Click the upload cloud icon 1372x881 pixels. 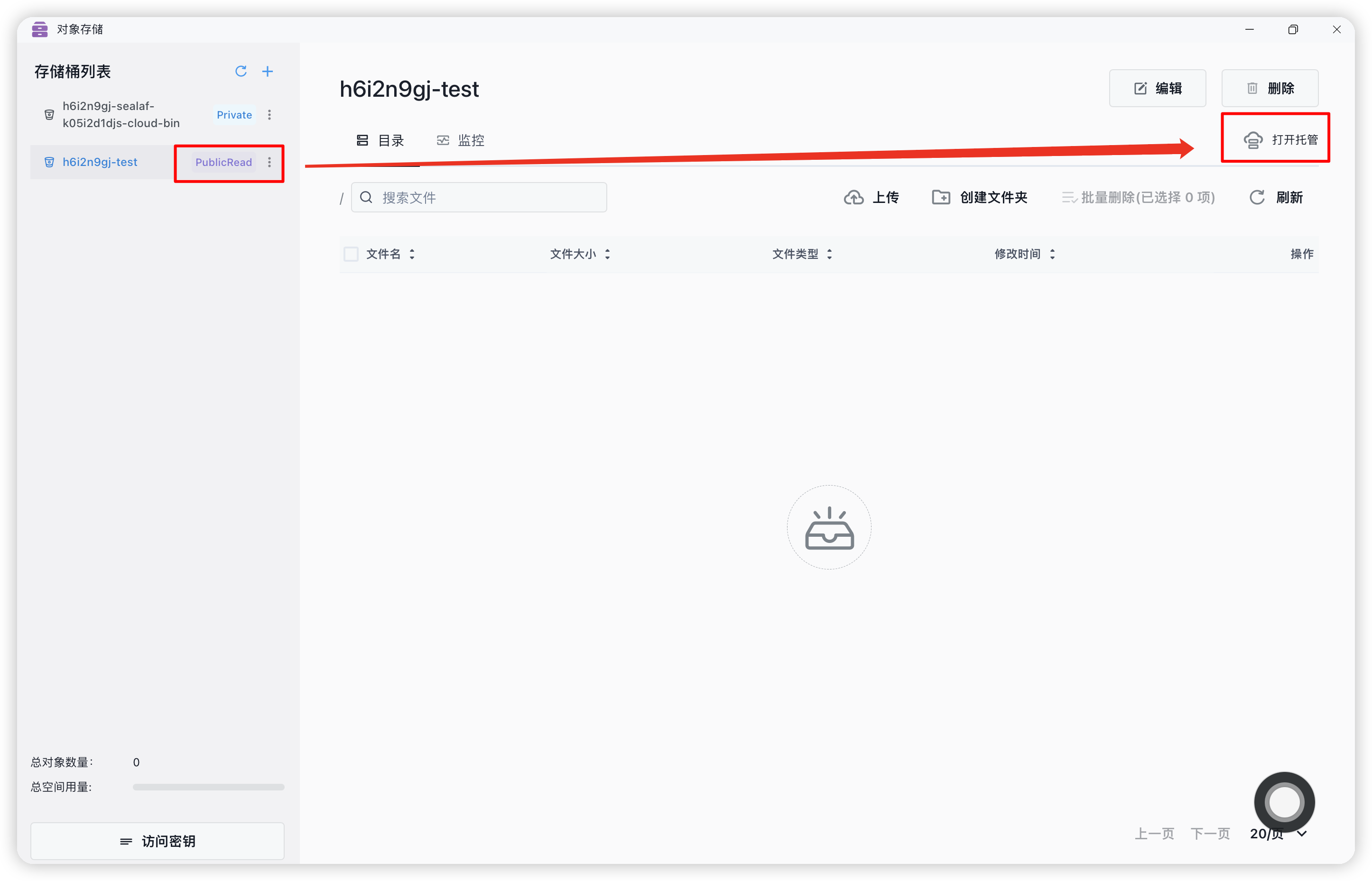click(853, 197)
